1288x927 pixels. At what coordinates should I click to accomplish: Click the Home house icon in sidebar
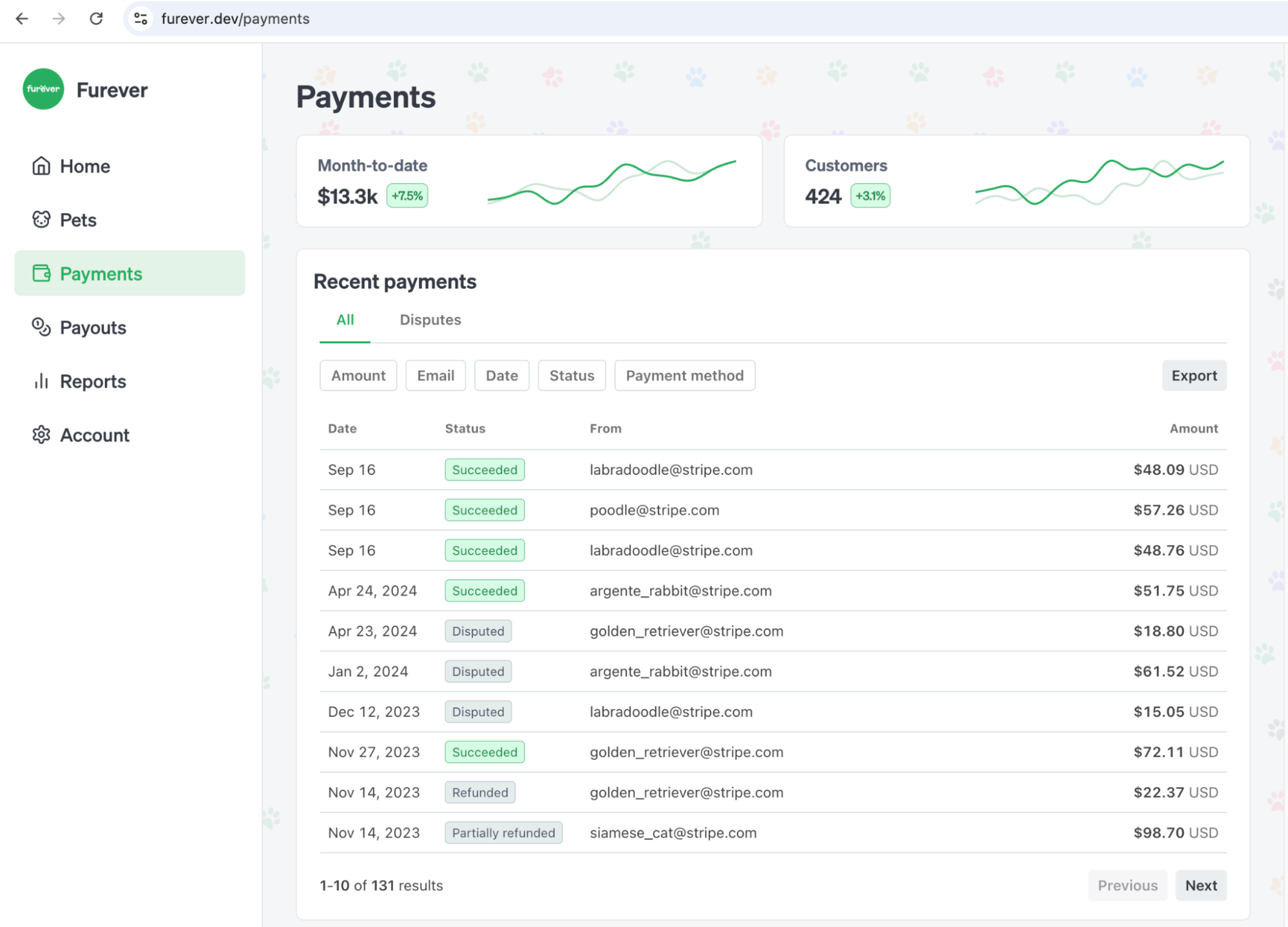pos(41,166)
